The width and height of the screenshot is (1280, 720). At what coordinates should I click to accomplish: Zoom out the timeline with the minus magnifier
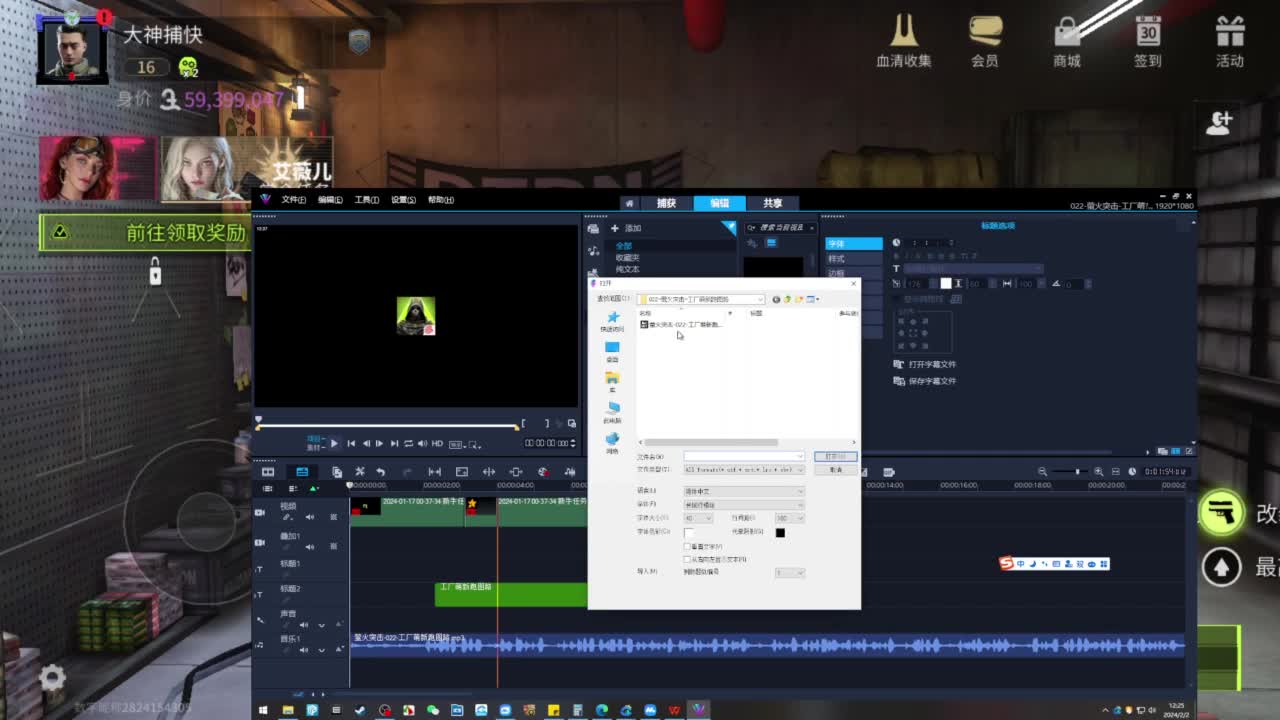[1042, 471]
